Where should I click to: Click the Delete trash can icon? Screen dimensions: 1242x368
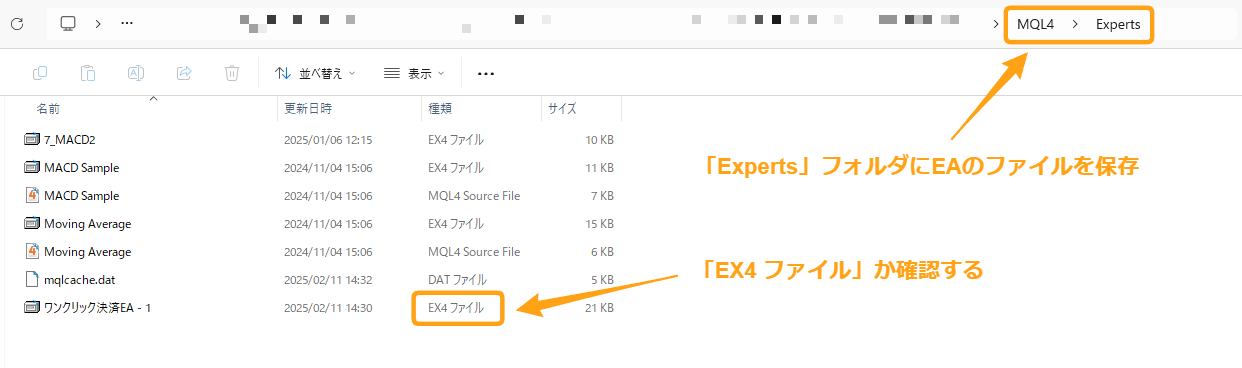click(232, 73)
